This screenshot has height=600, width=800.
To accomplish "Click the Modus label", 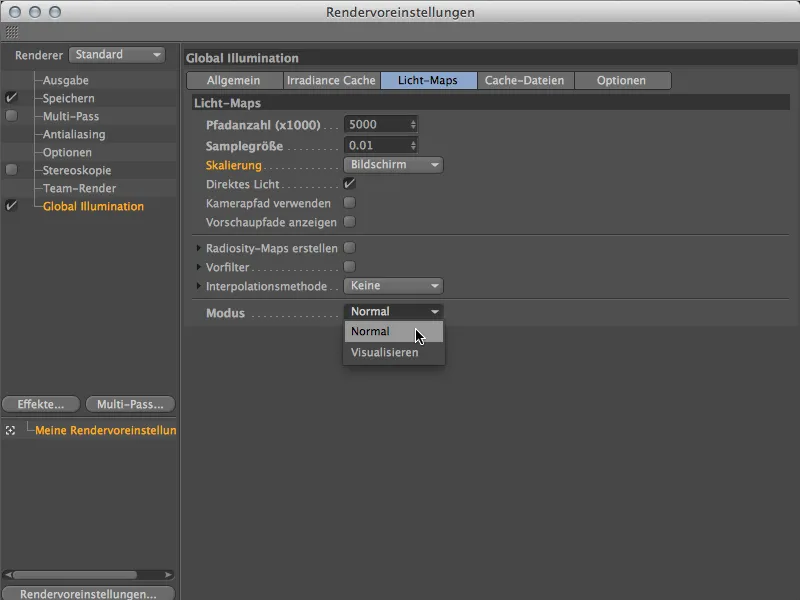I will click(226, 313).
